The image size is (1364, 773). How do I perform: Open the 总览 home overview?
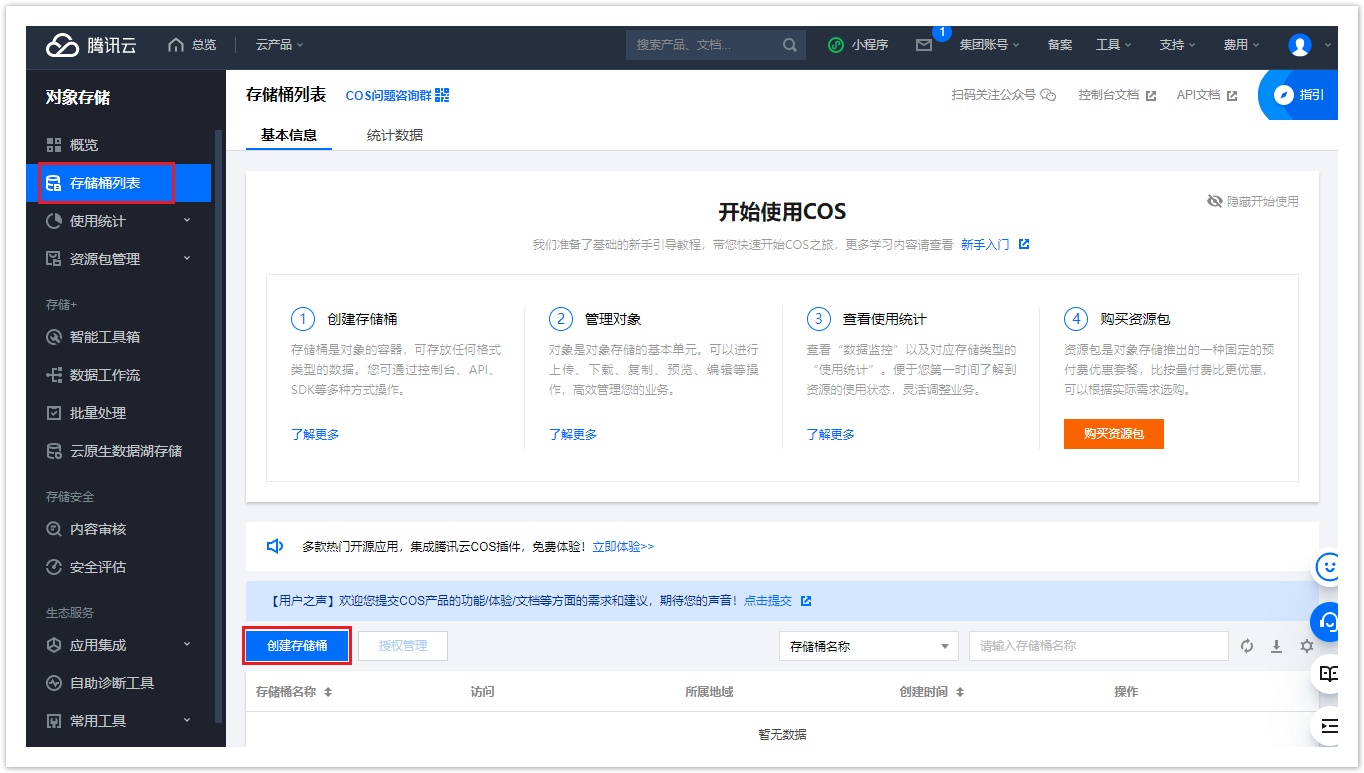(x=192, y=45)
